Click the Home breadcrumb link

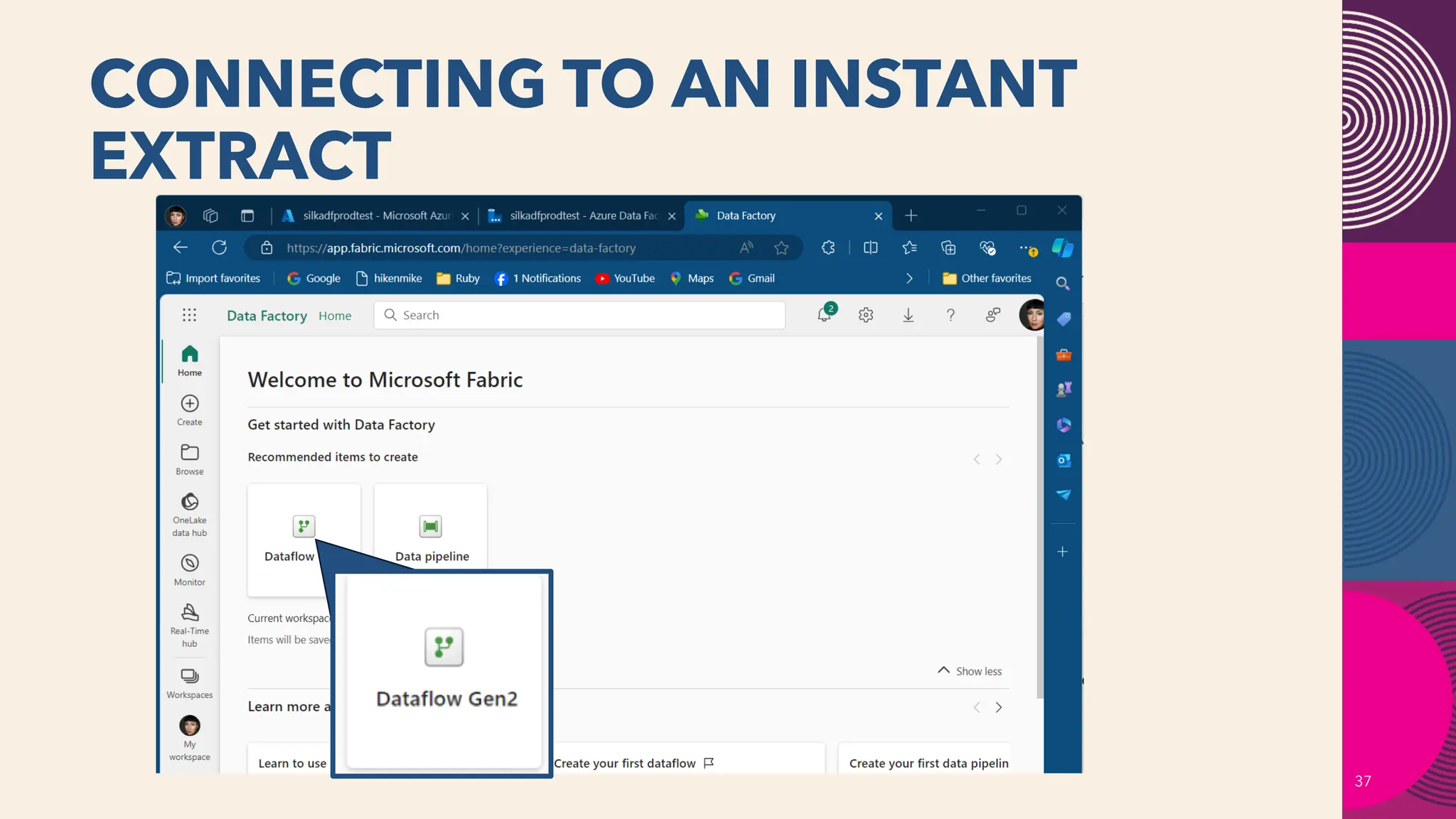coord(335,316)
